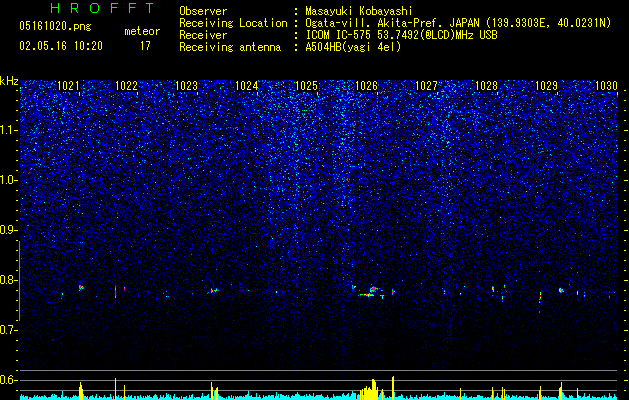This screenshot has height=400, width=629.
Task: Click the 1027 time axis marker
Action: [x=426, y=85]
